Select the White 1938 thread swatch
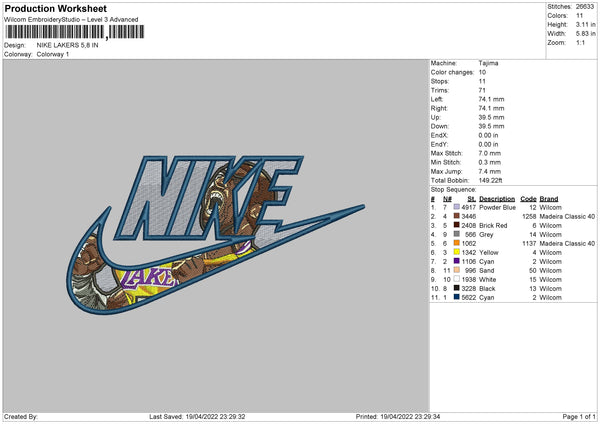The width and height of the screenshot is (600, 424). 457,279
